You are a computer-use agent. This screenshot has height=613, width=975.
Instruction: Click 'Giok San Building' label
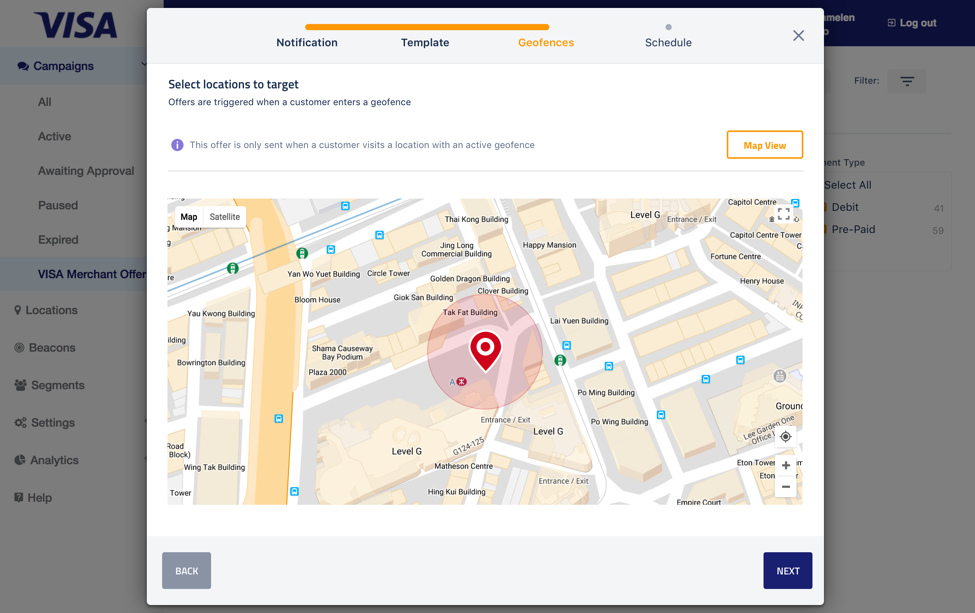tap(423, 297)
